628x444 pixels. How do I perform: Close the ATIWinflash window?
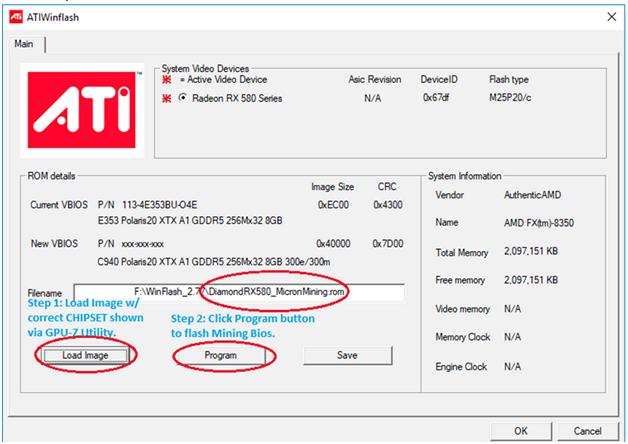[612, 17]
